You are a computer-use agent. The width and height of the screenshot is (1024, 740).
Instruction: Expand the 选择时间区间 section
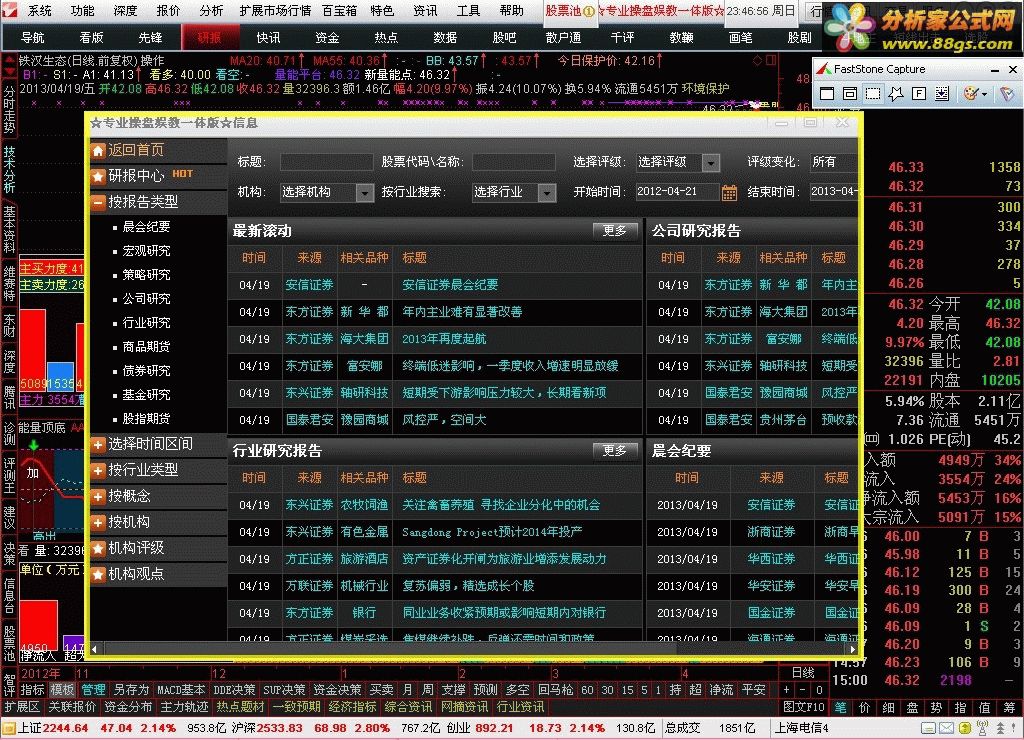(x=98, y=445)
